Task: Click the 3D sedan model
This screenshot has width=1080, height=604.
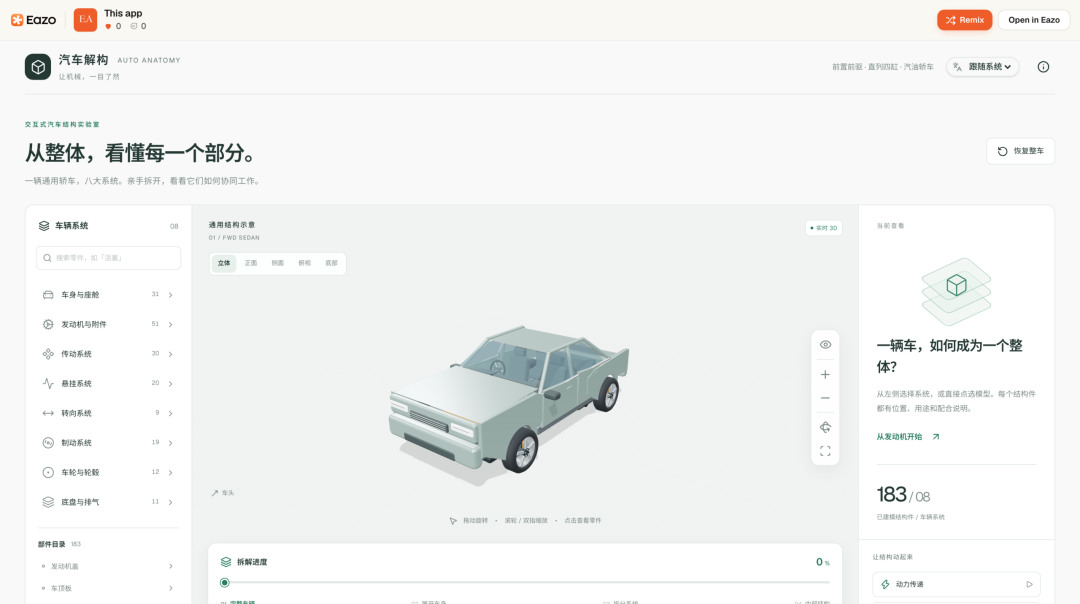Action: tap(508, 399)
